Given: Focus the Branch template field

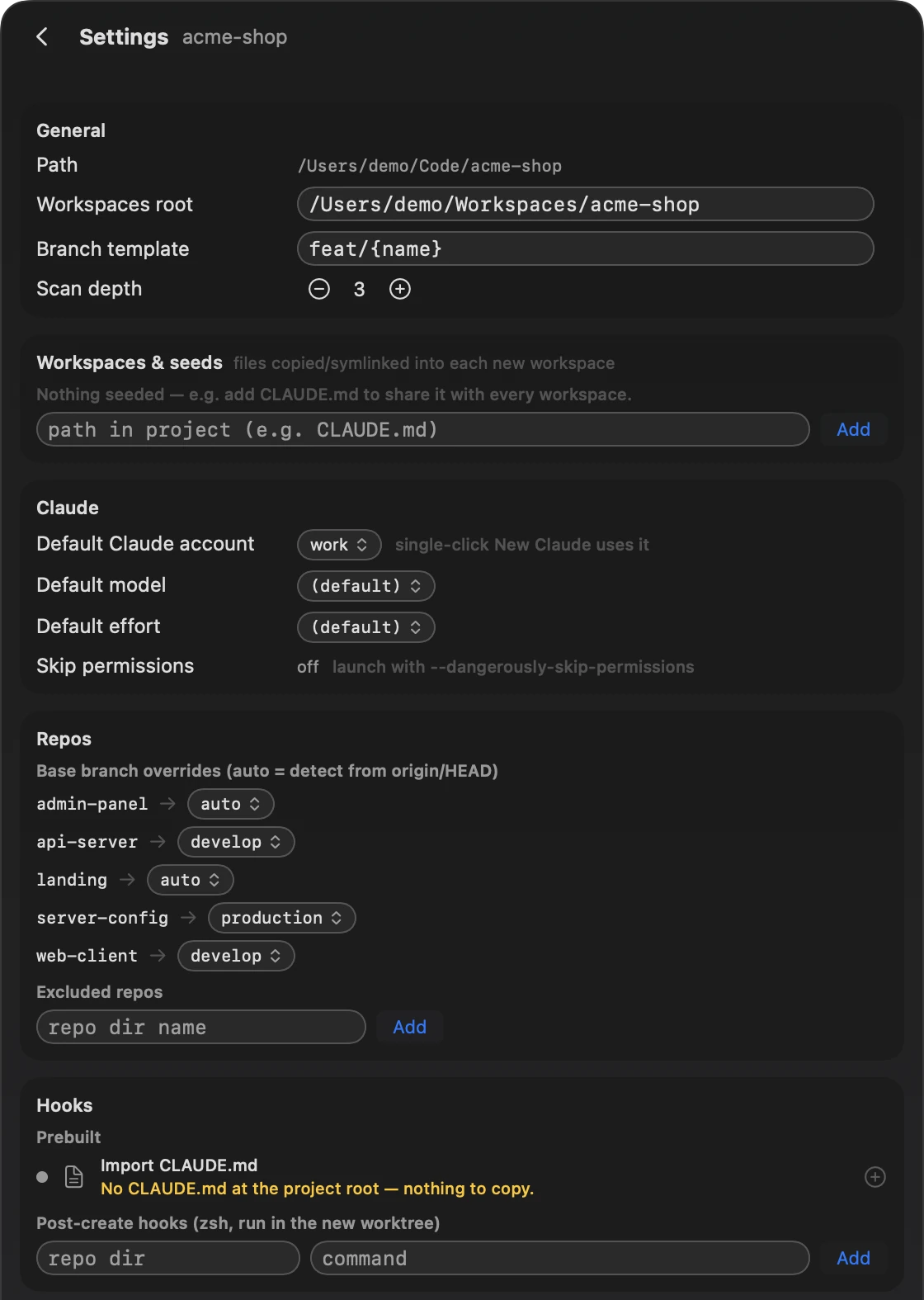Looking at the screenshot, I should [x=586, y=248].
